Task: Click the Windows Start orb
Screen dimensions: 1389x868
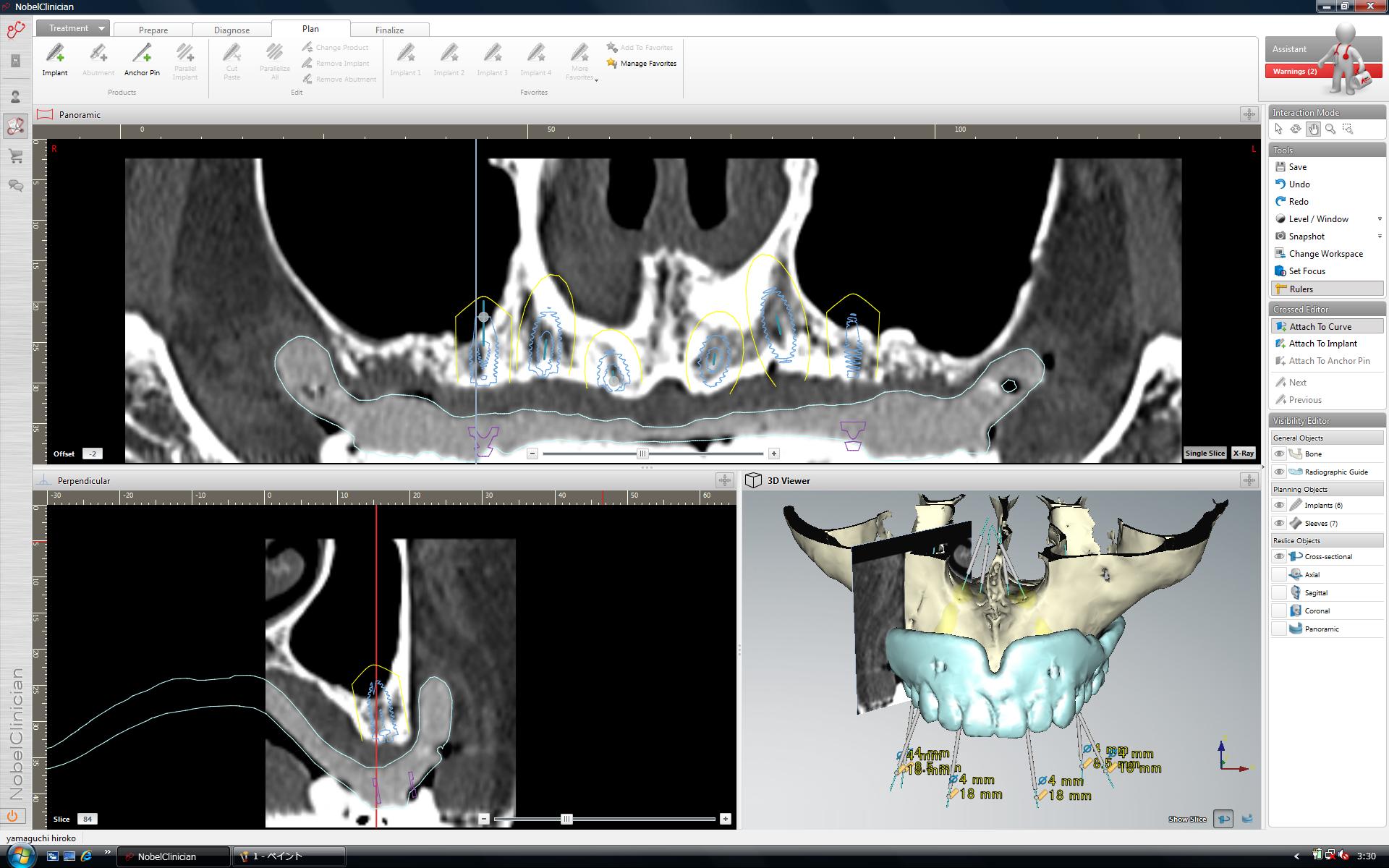Action: pyautogui.click(x=20, y=855)
